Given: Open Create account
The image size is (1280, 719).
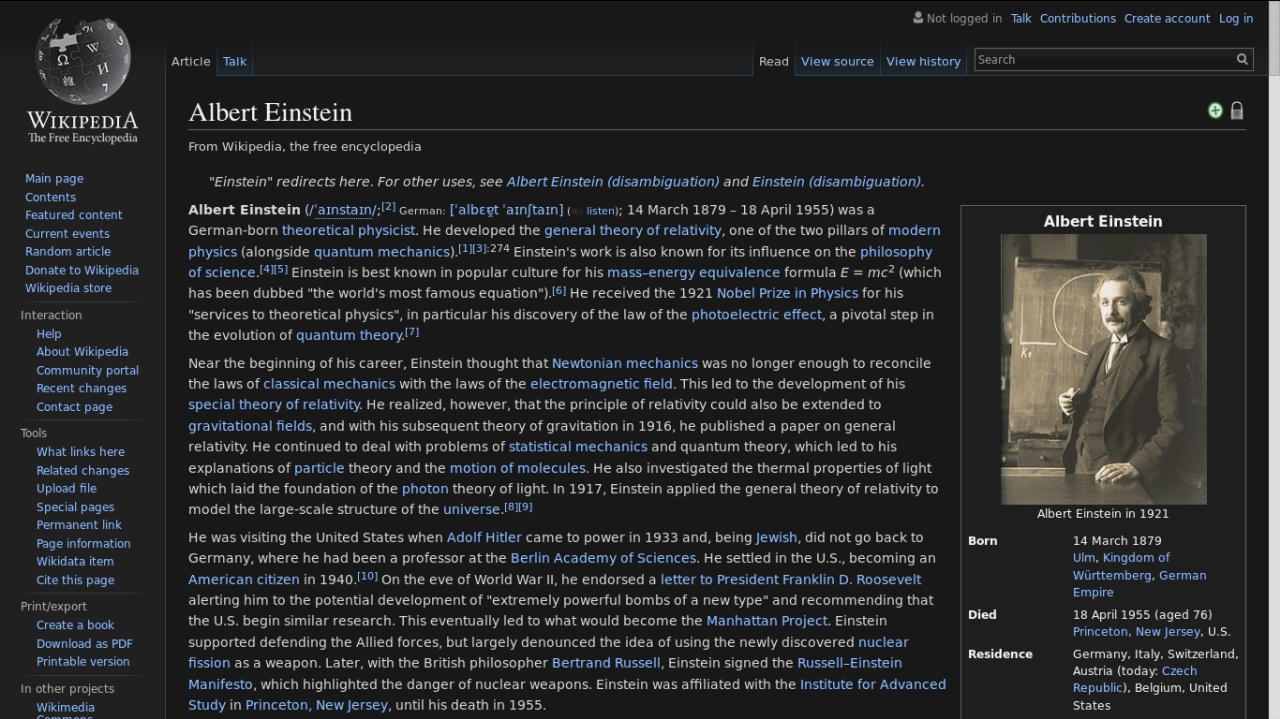Looking at the screenshot, I should click(x=1167, y=18).
